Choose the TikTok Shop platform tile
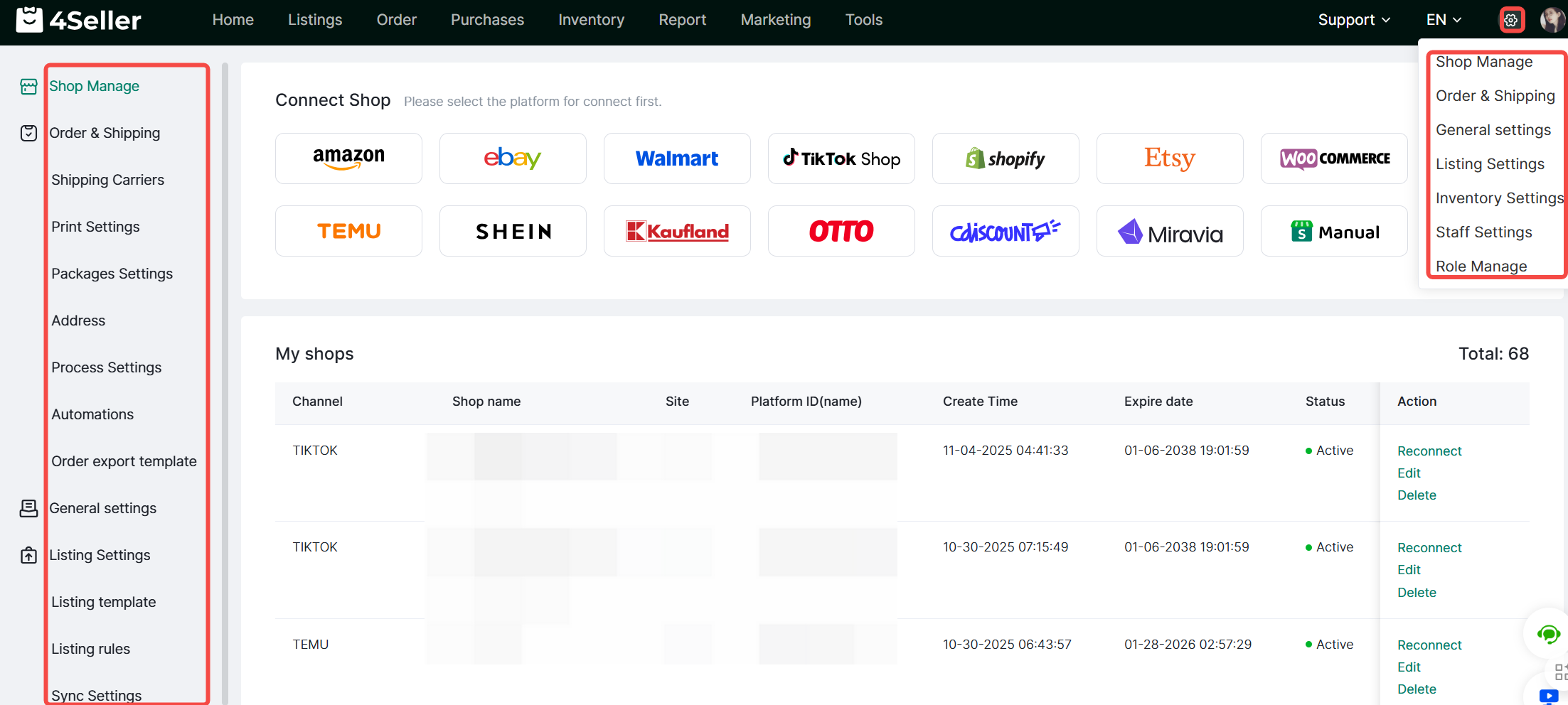The image size is (1568, 705). (x=841, y=158)
